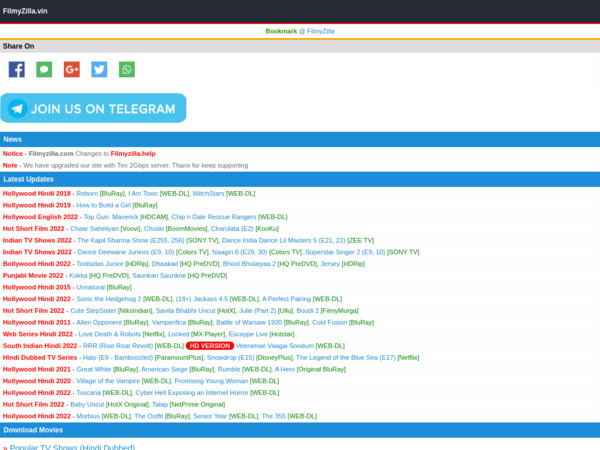Image resolution: width=600 pixels, height=450 pixels.
Task: Open Unnatural BluRay movie link
Action: click(91, 287)
